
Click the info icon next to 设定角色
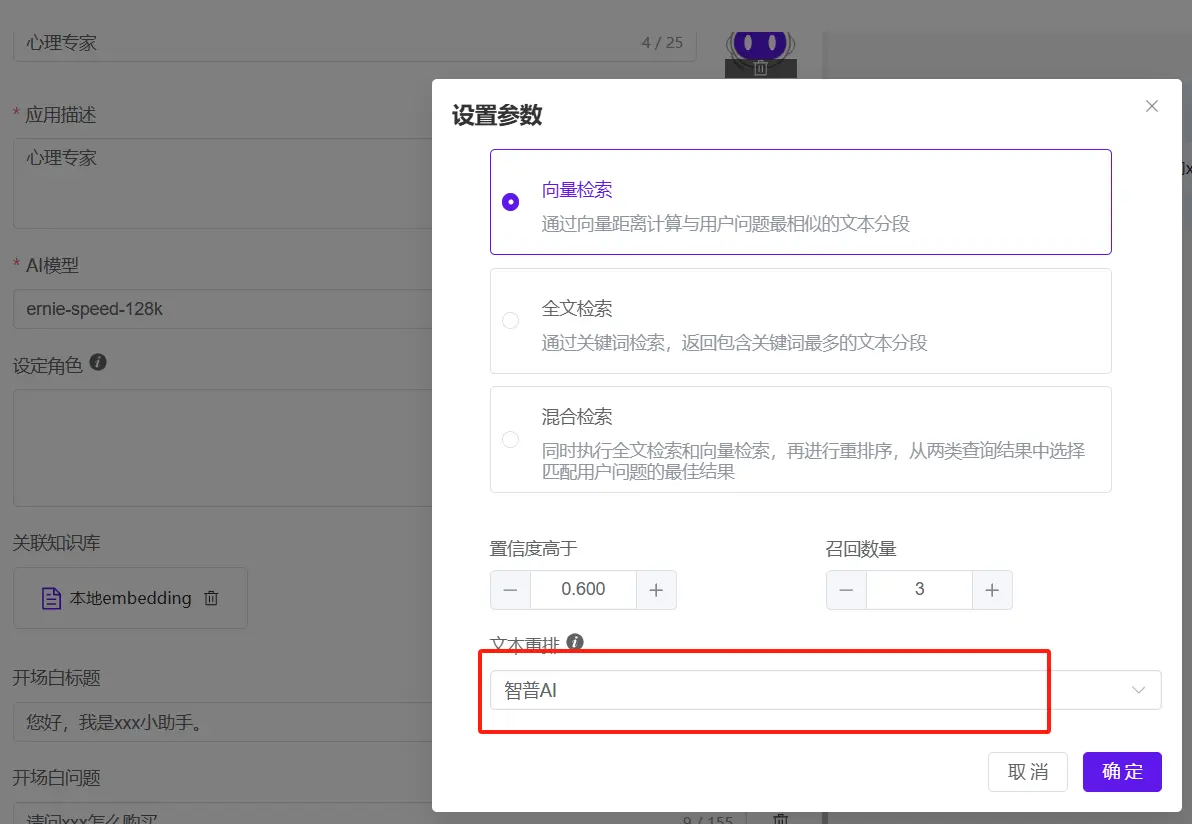98,362
